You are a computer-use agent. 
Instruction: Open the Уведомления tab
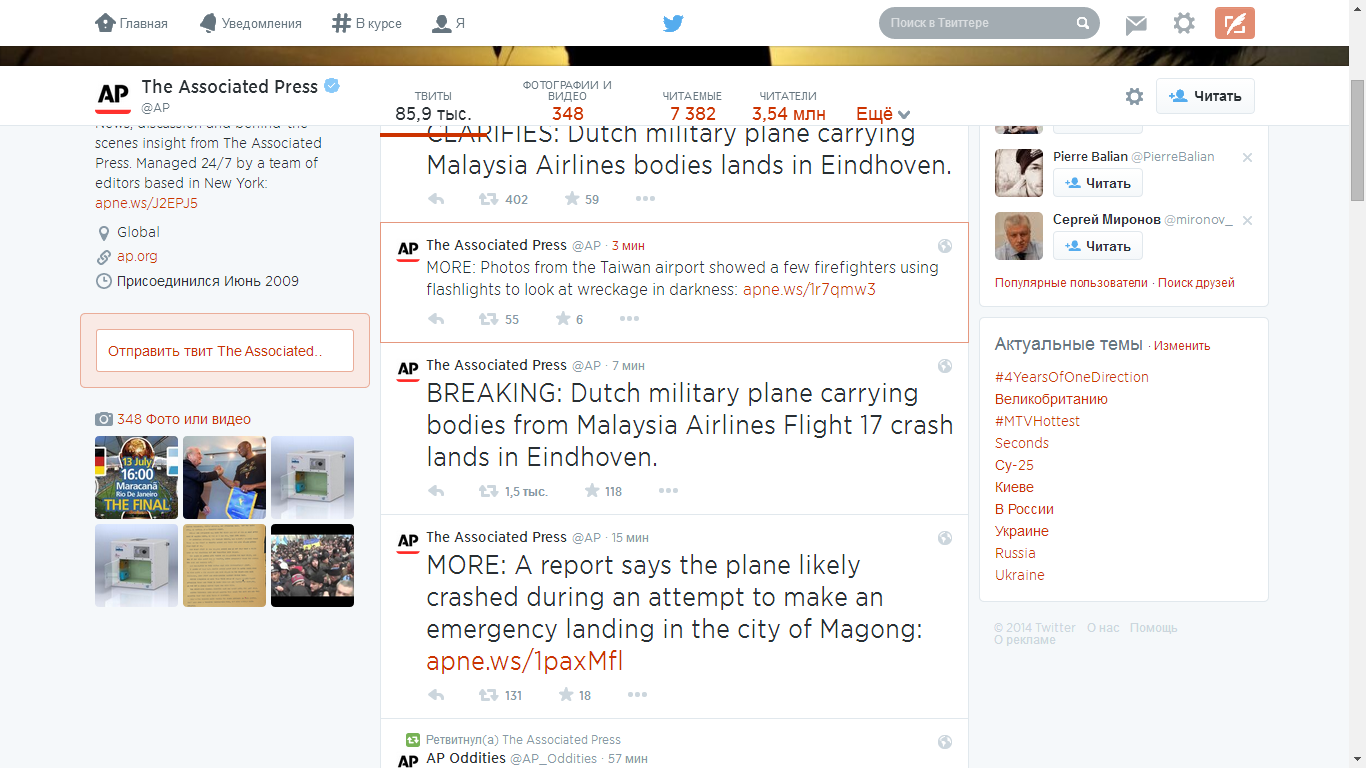point(250,23)
